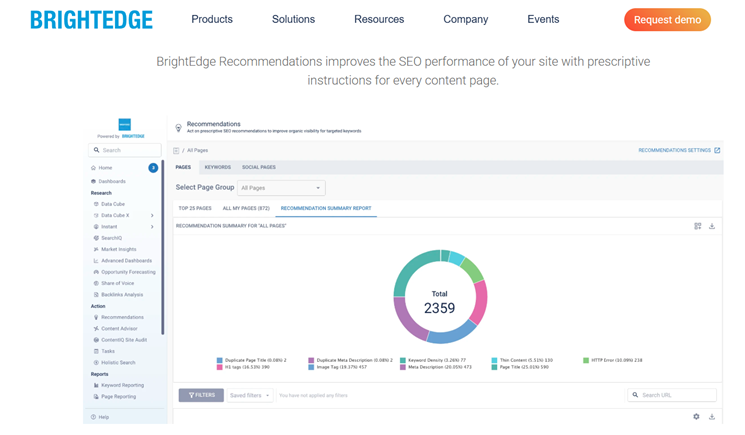The image size is (745, 435).
Task: Open ContentIQ Site Audit in the sidebar
Action: pos(124,340)
